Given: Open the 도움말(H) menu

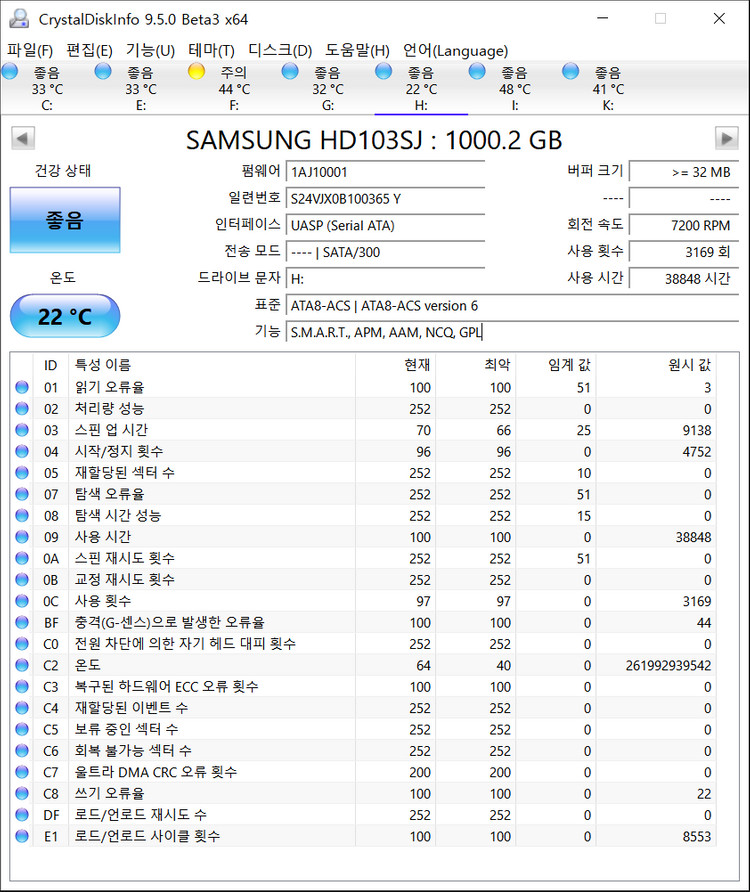Looking at the screenshot, I should pyautogui.click(x=357, y=51).
